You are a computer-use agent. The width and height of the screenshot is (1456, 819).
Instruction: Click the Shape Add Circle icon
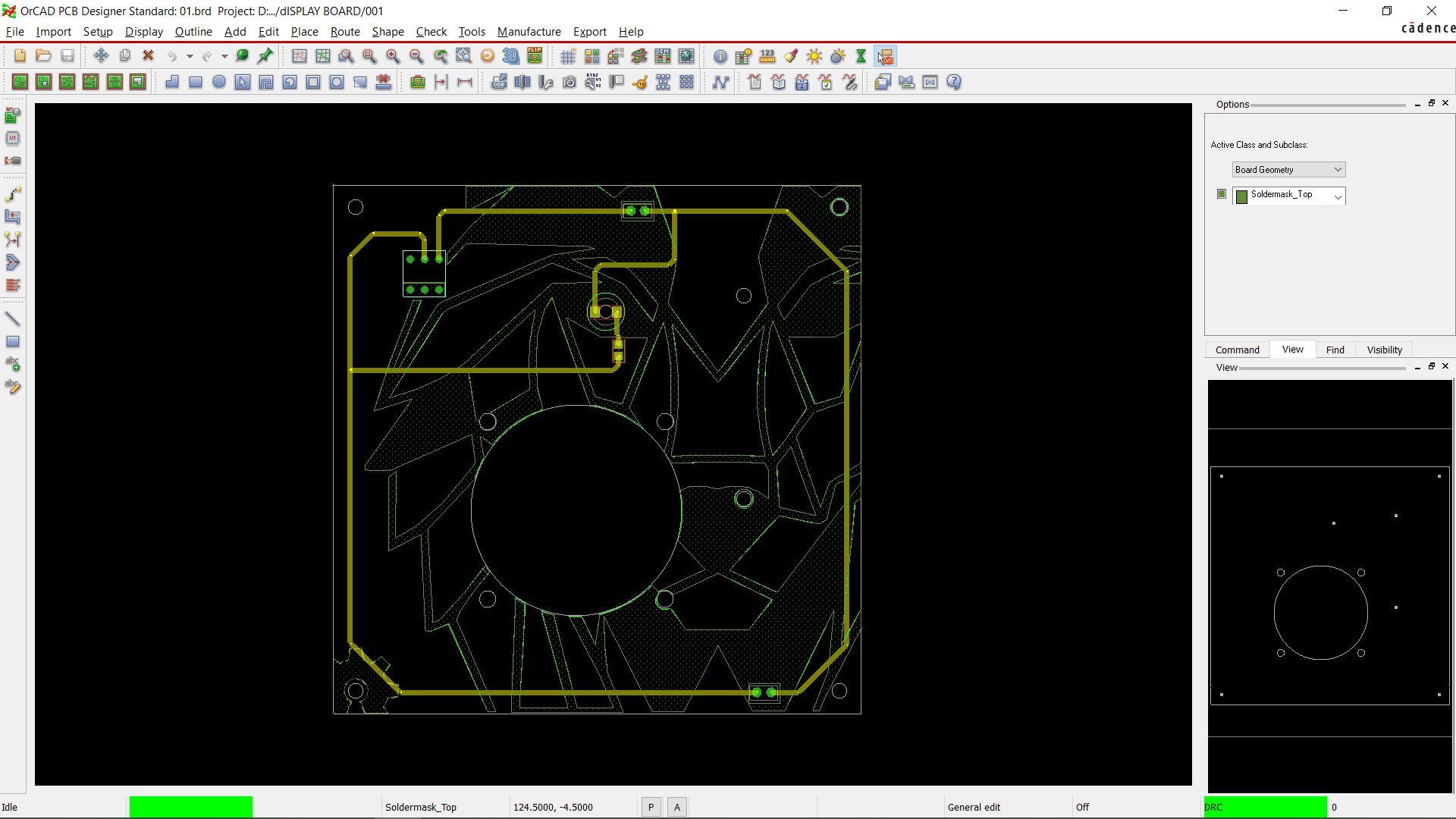pos(219,82)
